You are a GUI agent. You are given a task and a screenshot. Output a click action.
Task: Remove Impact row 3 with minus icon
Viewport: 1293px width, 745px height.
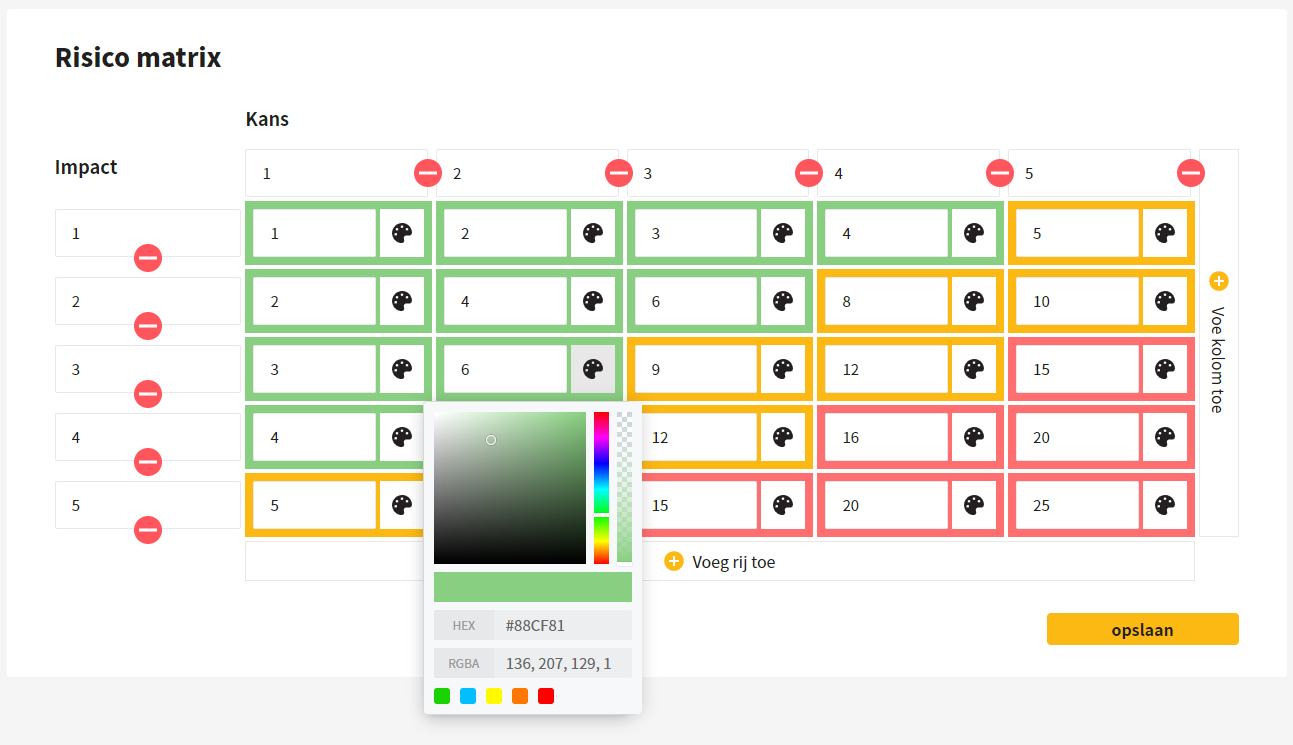click(x=148, y=394)
